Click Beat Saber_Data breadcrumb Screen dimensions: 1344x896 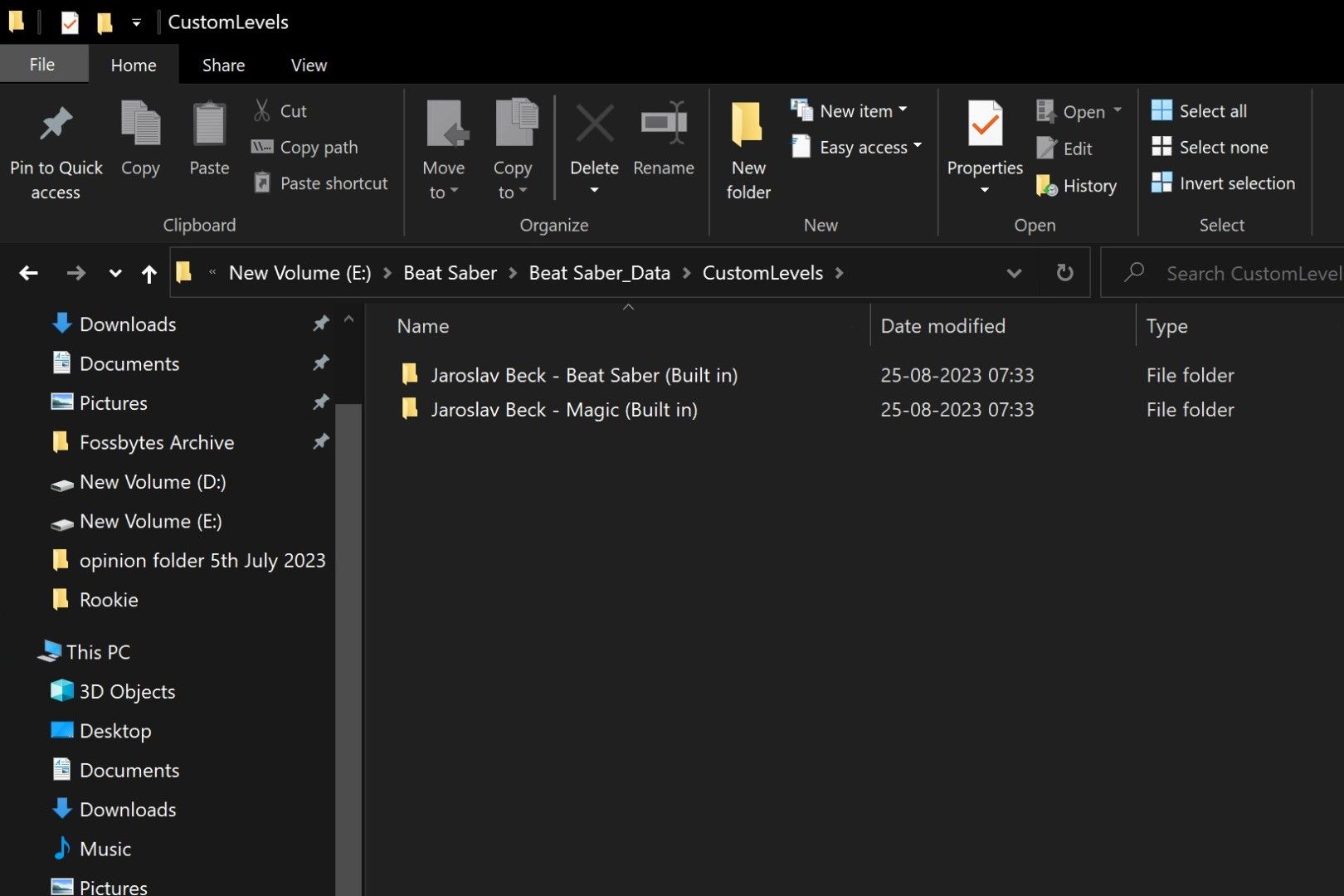pos(600,273)
